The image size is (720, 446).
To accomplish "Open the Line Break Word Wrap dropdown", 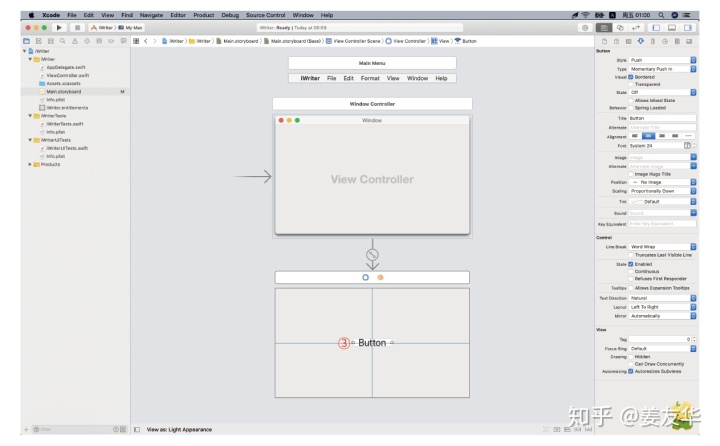I will 663,247.
